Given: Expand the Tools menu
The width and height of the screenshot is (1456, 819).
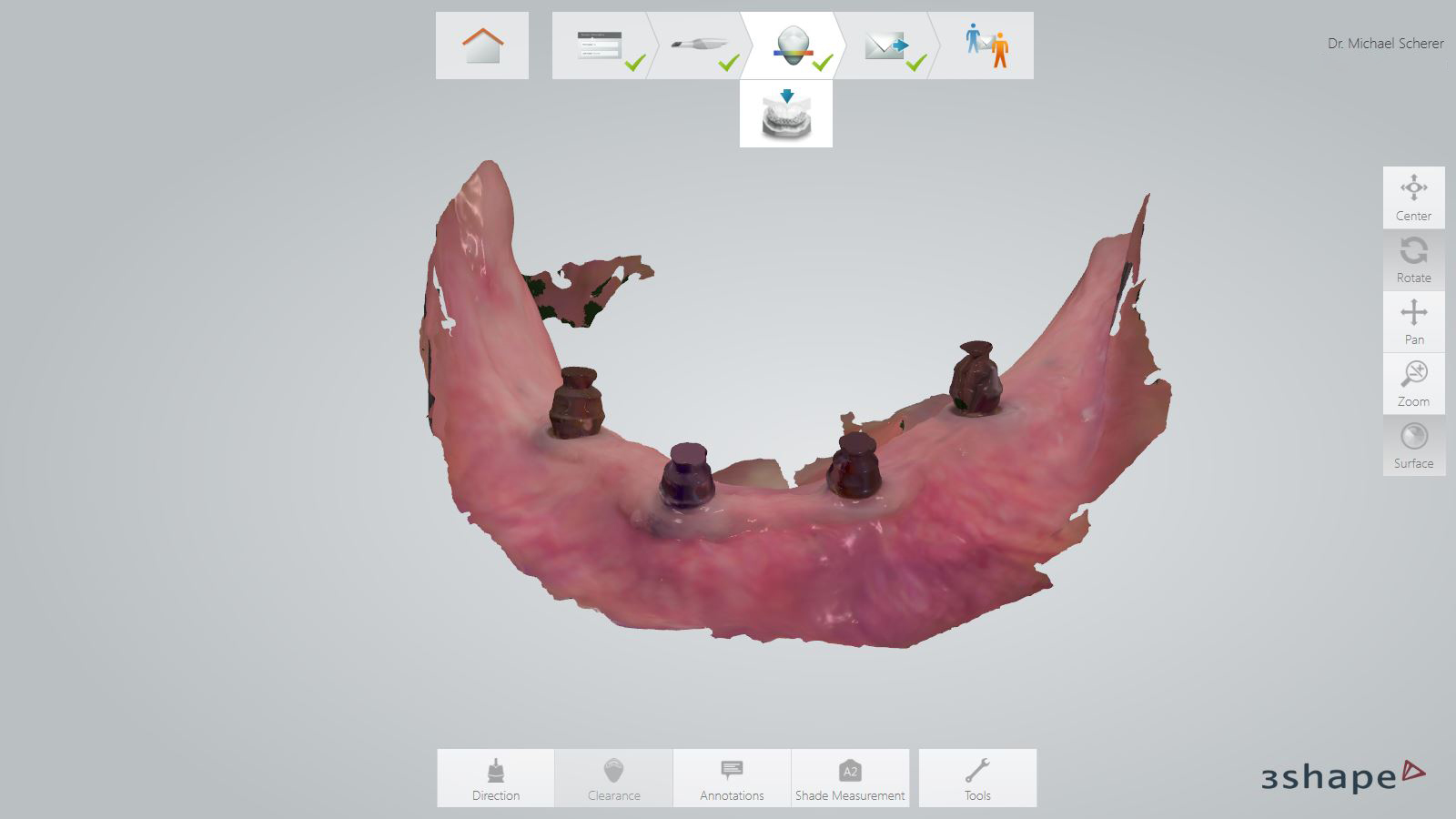Looking at the screenshot, I should click(977, 778).
